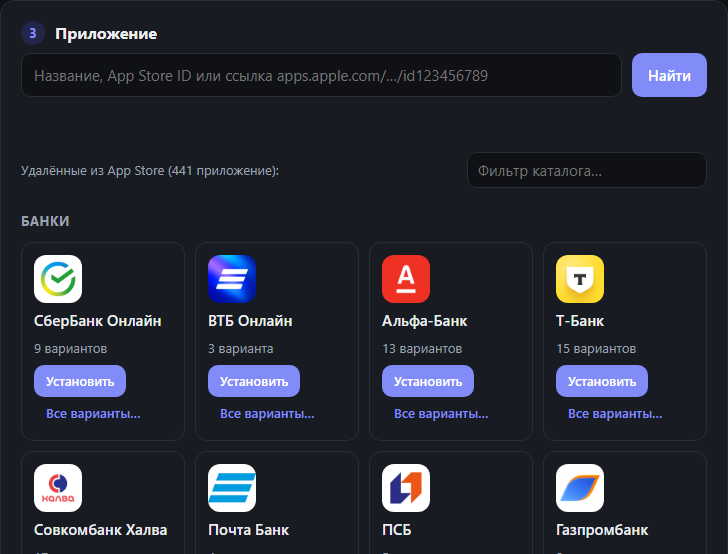Click the red Alfa-Bank app icon

point(406,279)
